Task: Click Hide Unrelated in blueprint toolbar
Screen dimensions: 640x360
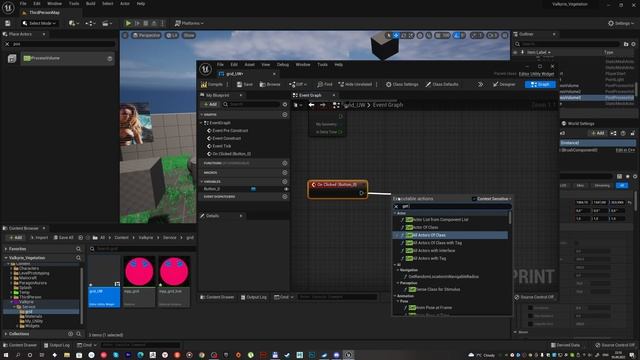Action: tap(355, 84)
